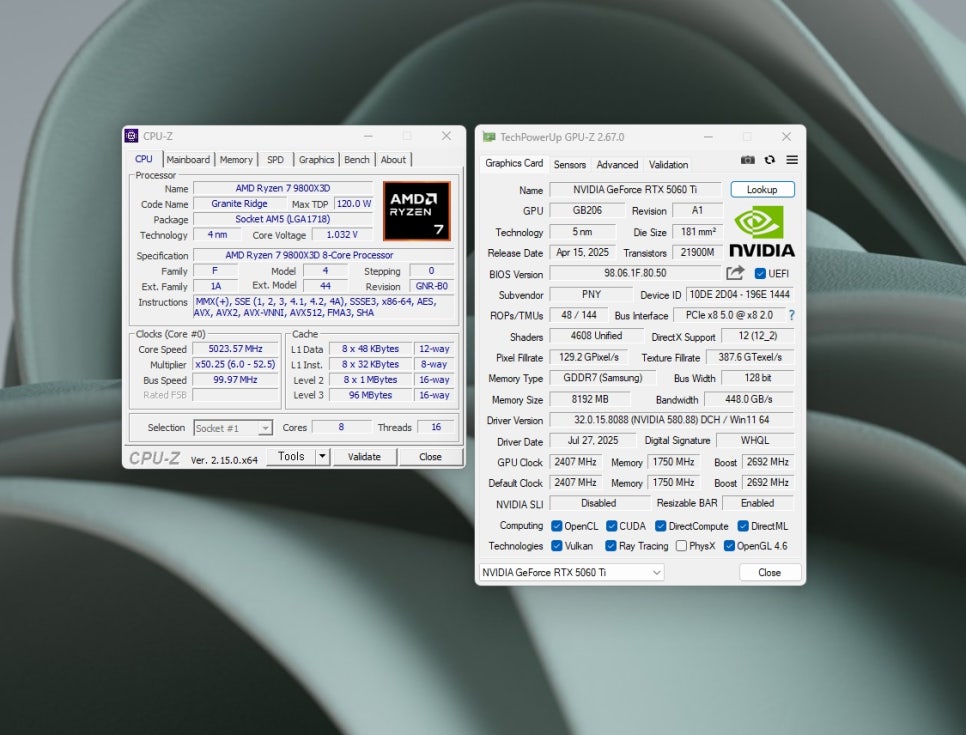Click the GPU-Z refresh icon
This screenshot has width=966, height=735.
pos(769,160)
